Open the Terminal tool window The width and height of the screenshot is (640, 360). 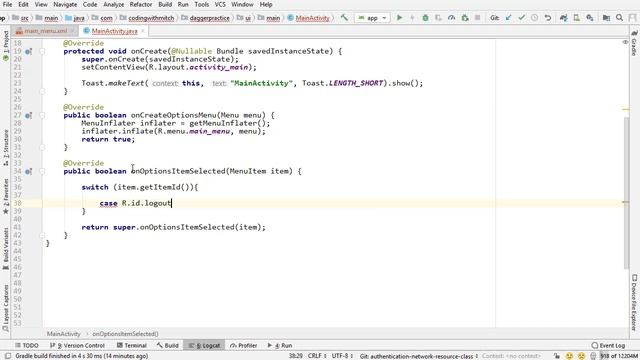coord(131,345)
